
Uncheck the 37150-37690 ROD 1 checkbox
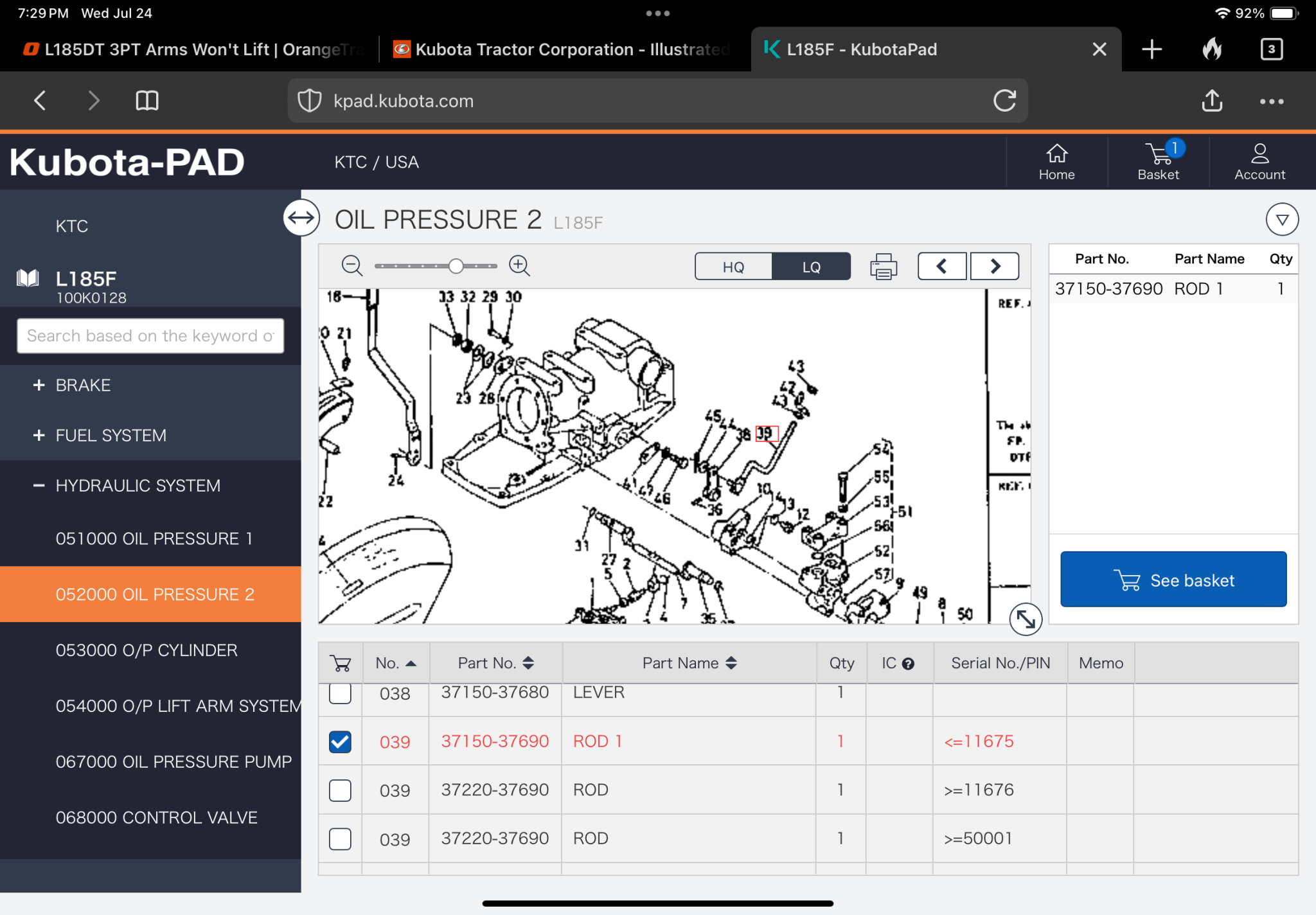click(x=340, y=742)
